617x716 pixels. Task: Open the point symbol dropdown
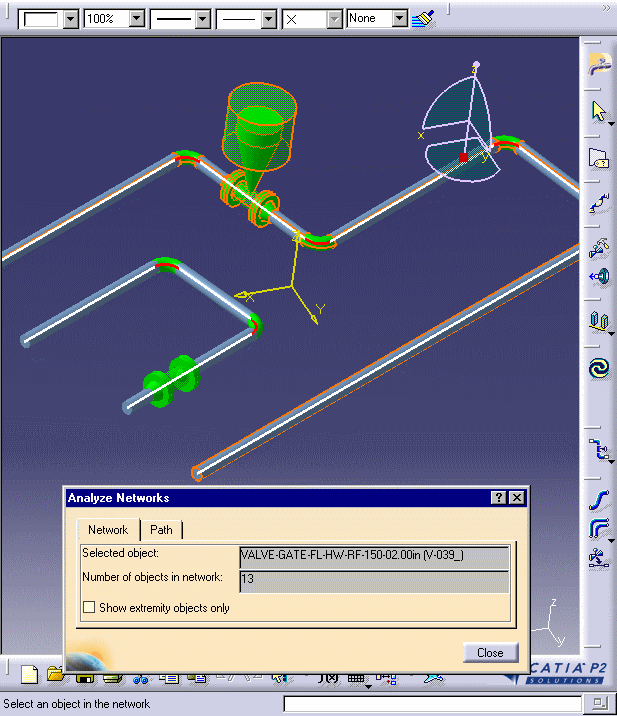pos(333,19)
